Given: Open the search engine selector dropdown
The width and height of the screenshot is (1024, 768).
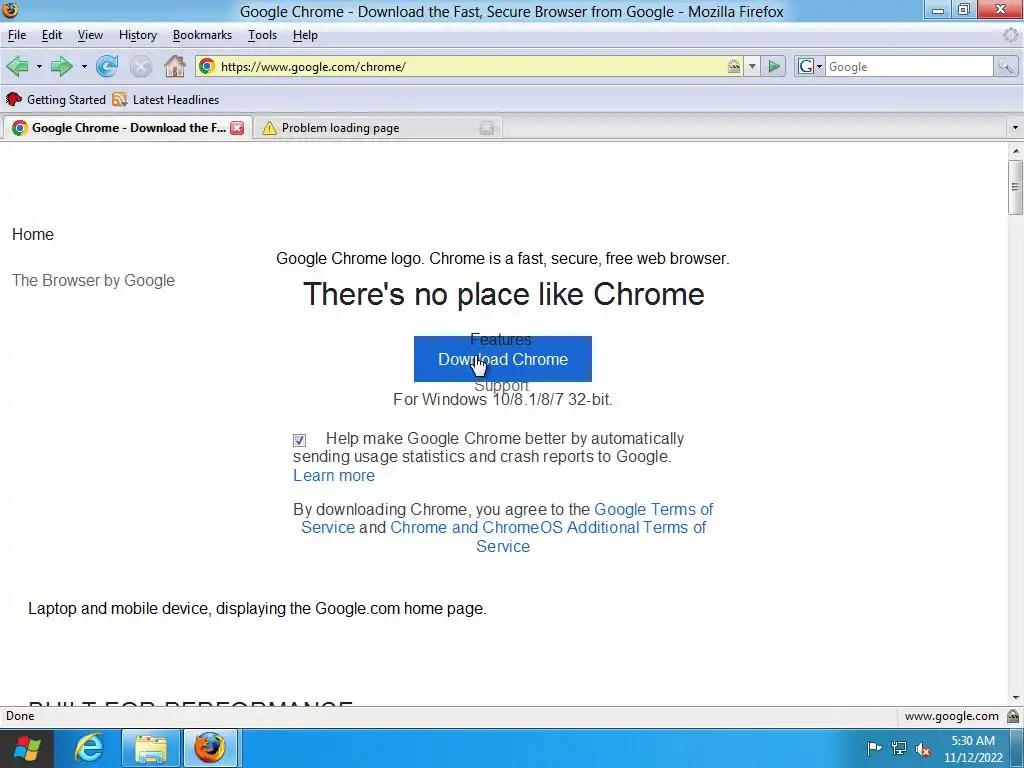Looking at the screenshot, I should tap(810, 66).
